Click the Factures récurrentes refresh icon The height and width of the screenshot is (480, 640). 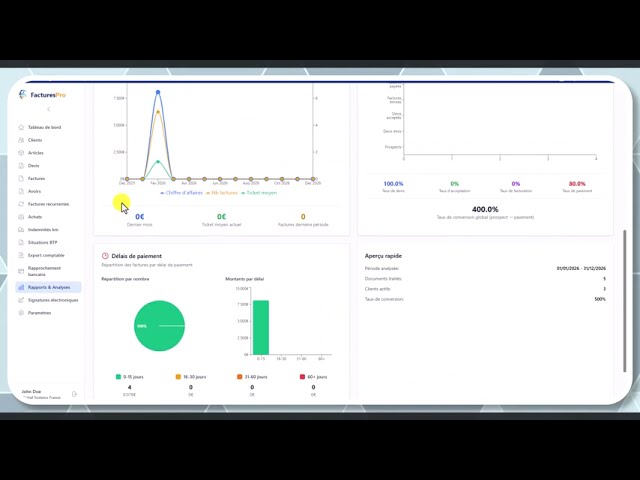click(x=21, y=204)
